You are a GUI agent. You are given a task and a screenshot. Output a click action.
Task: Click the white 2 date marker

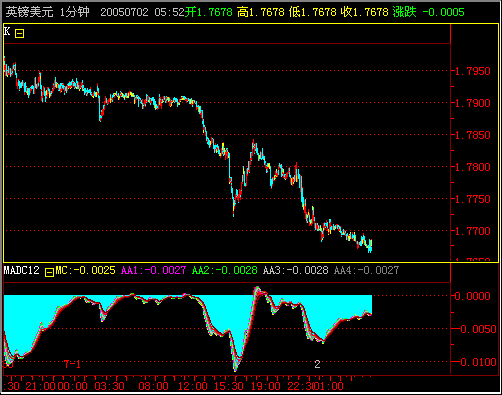coord(317,364)
